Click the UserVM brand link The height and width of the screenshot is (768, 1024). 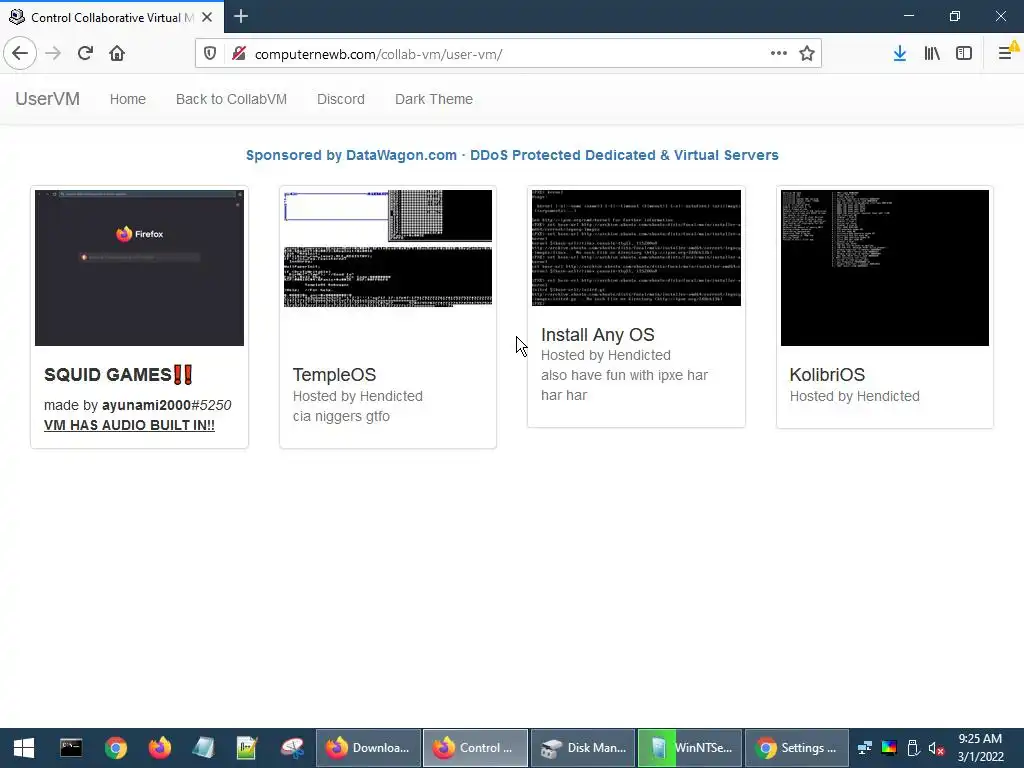48,99
